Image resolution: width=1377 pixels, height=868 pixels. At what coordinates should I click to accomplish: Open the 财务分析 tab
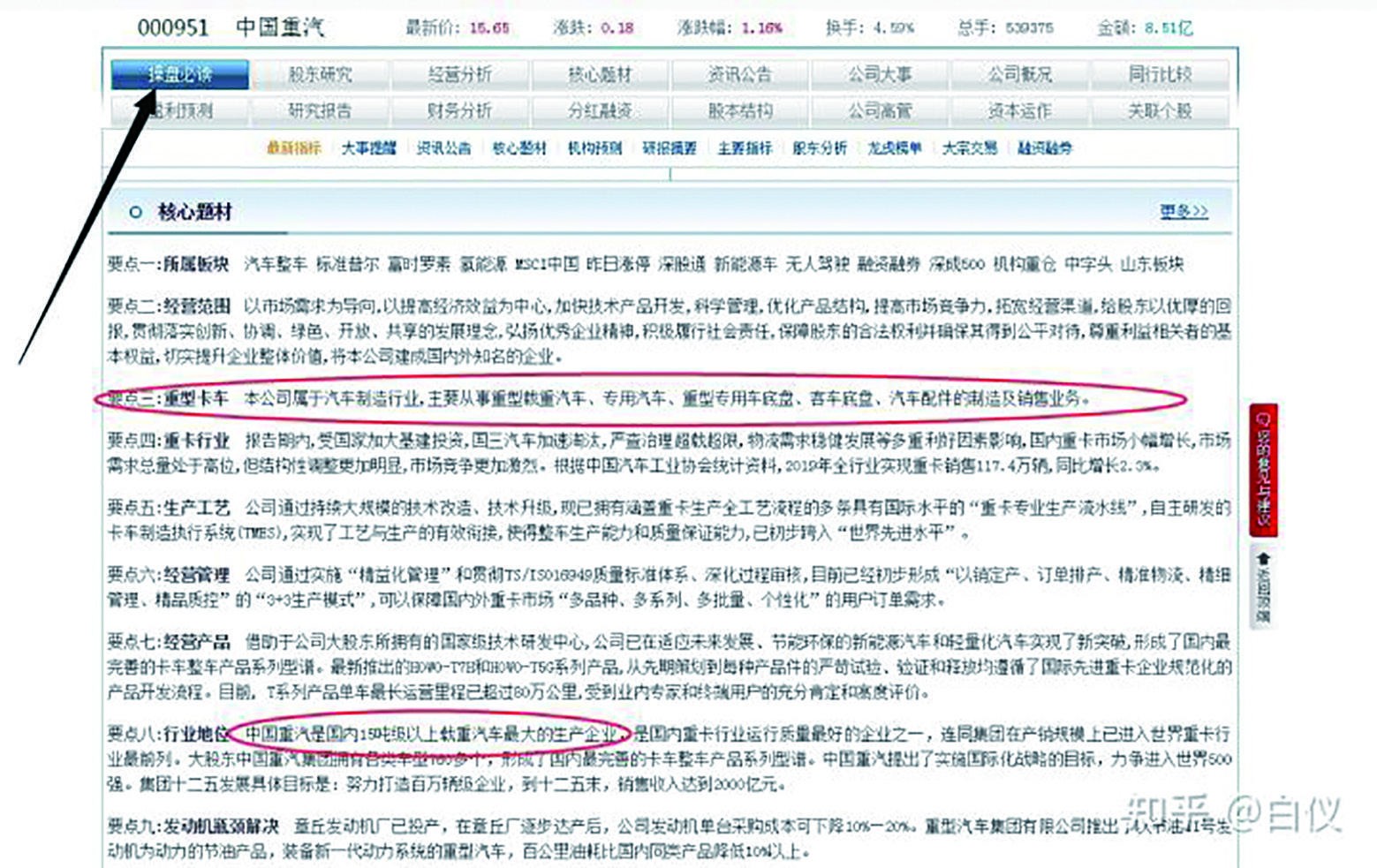(x=460, y=111)
